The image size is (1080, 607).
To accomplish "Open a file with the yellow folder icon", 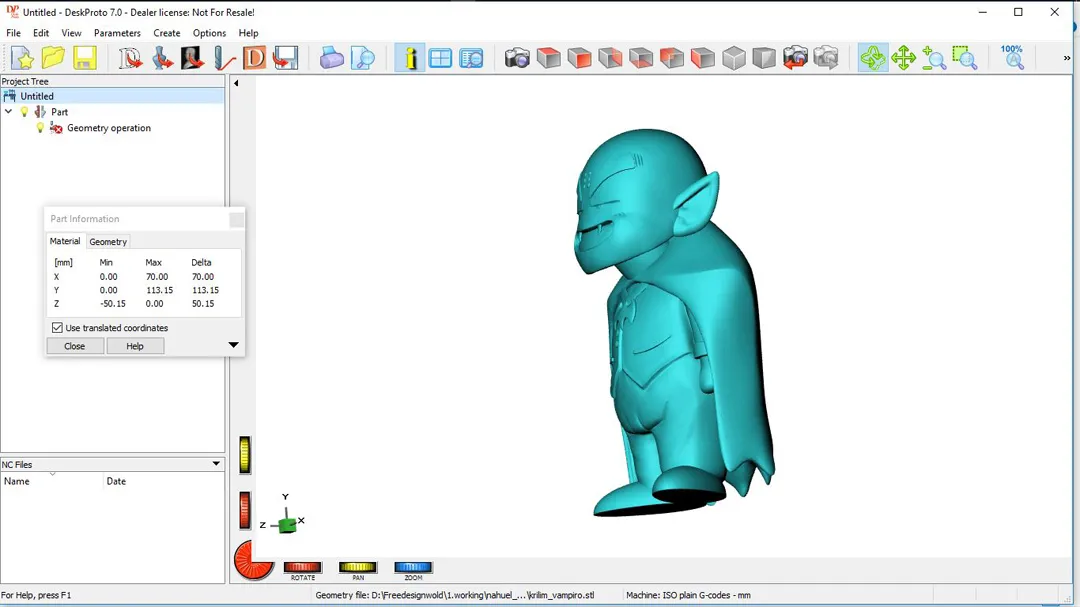I will click(x=53, y=58).
